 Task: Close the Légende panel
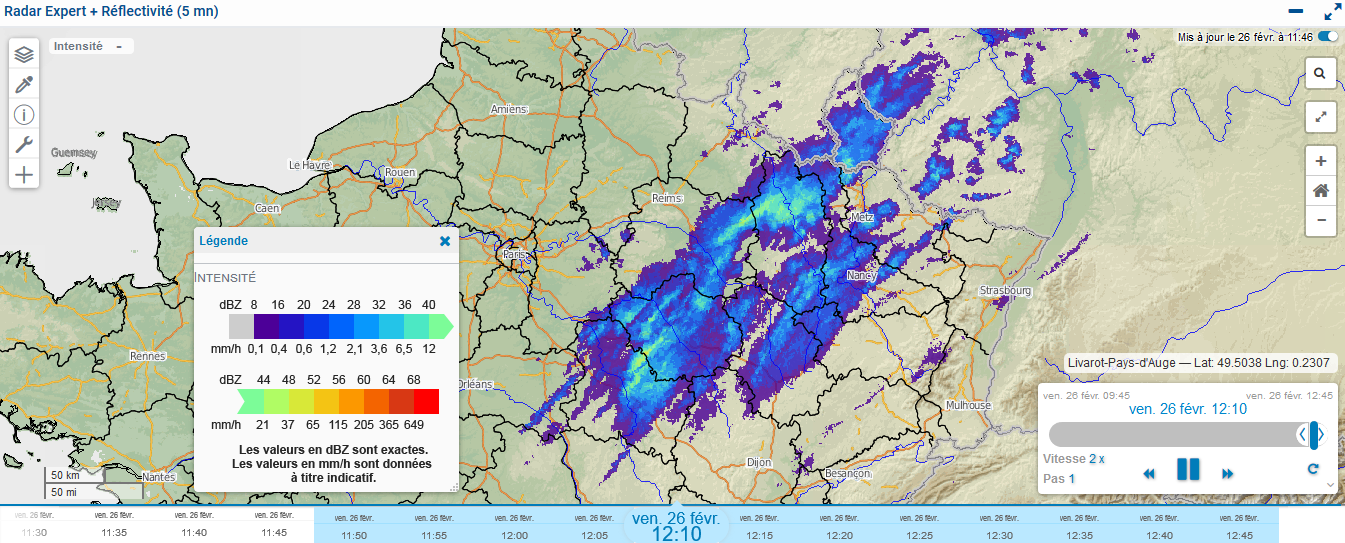click(x=445, y=241)
